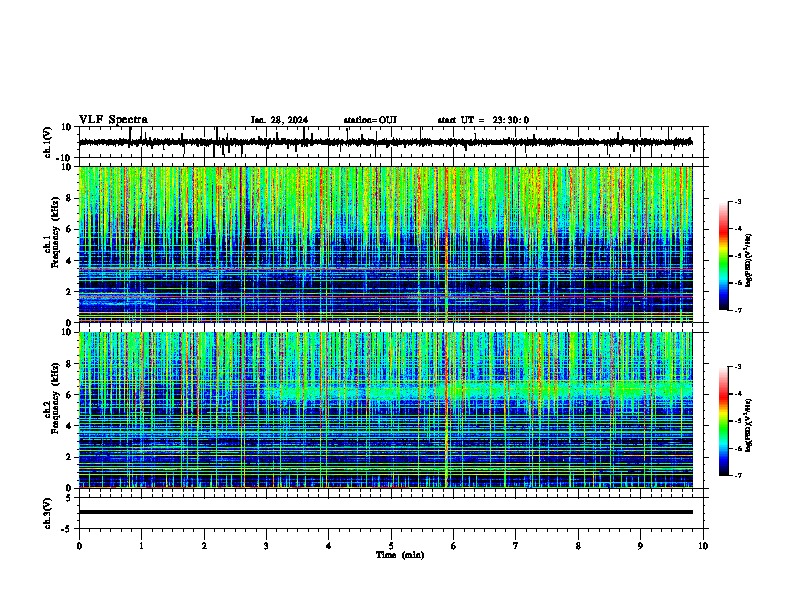The image size is (792, 612).
Task: Click the ch.2 "Frequency (kHz)" axis label
Action: [54, 398]
